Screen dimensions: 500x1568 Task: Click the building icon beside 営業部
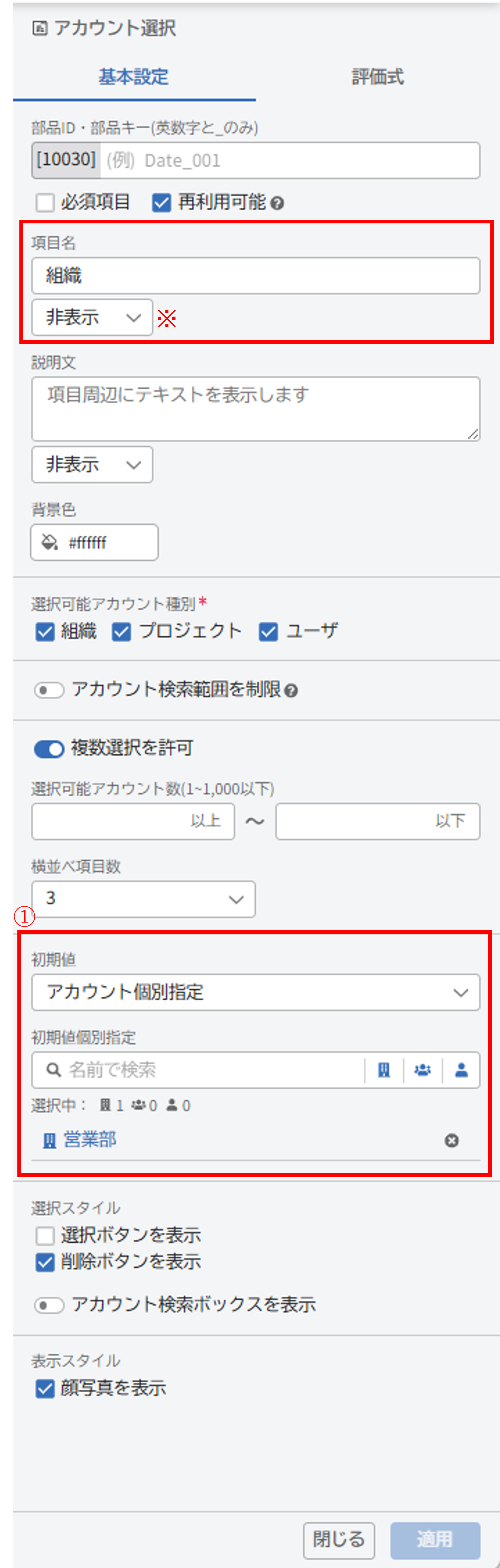(x=49, y=1140)
